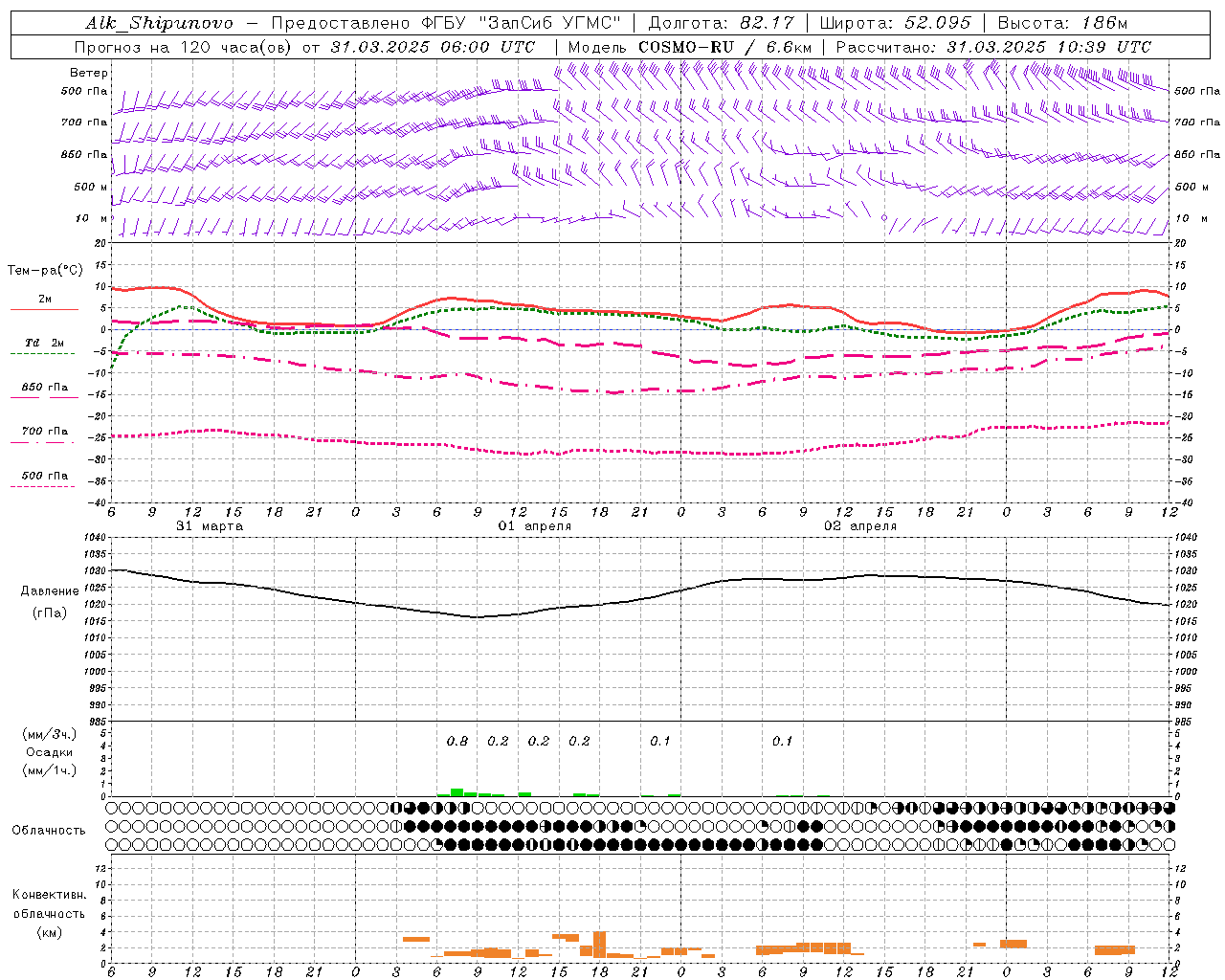
Task: Click the Осадки panel label
Action: click(50, 752)
